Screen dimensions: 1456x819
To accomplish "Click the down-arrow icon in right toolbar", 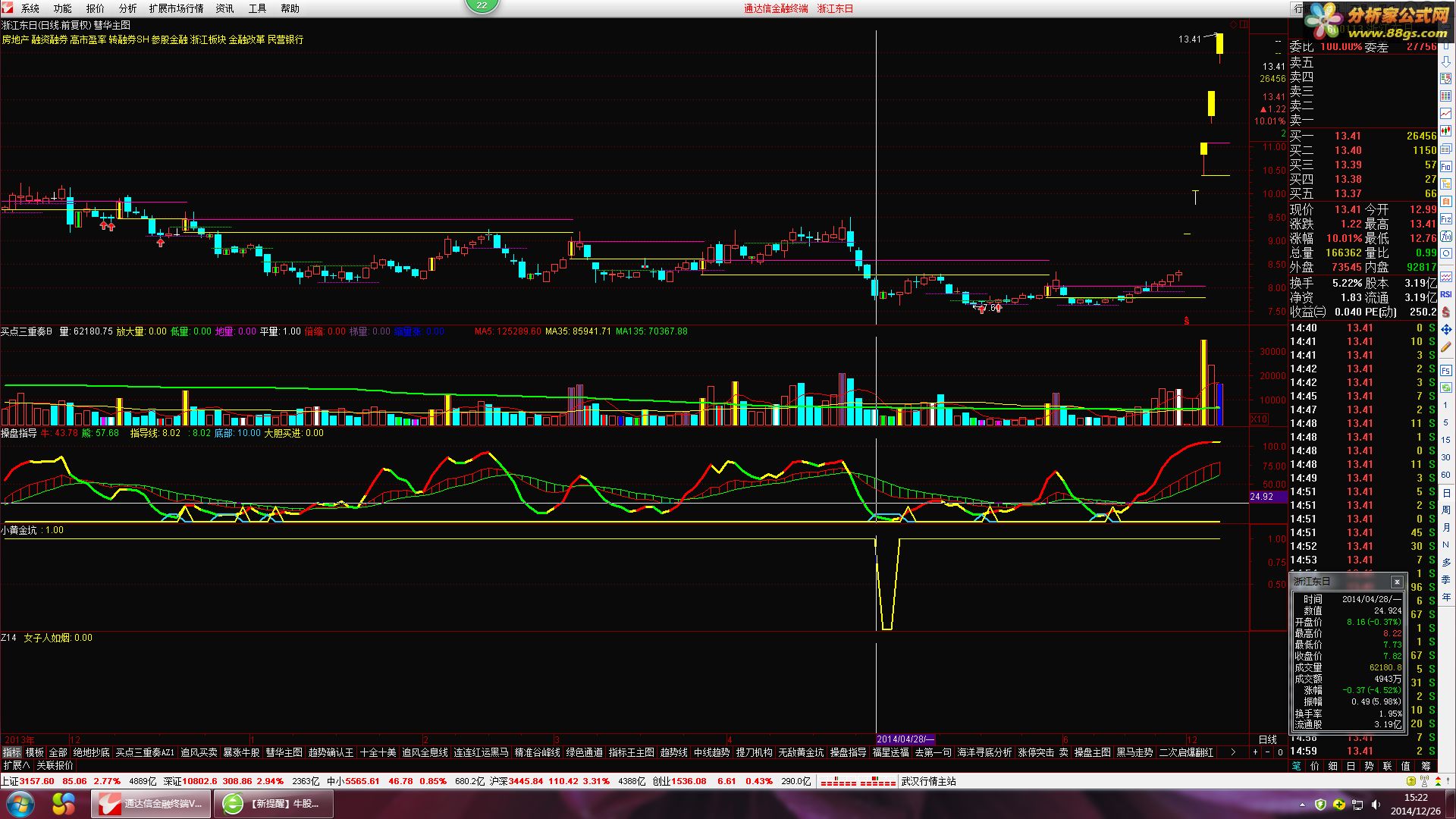I will 1446,62.
